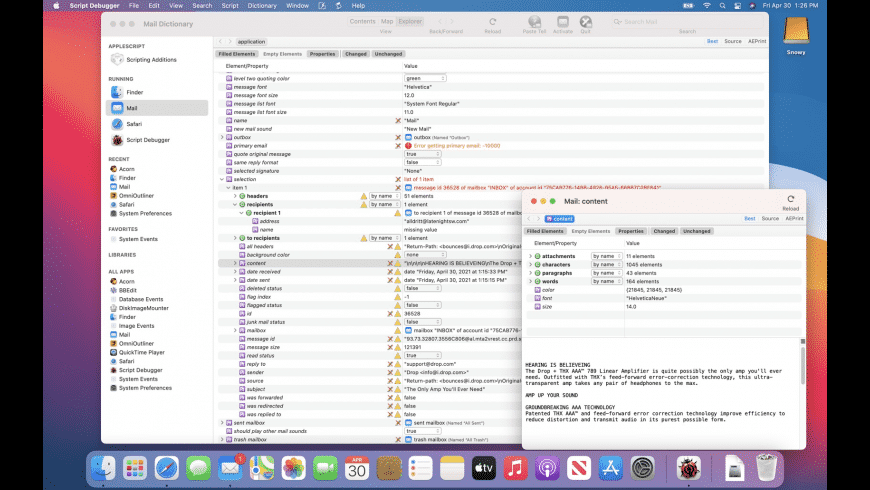This screenshot has height=490, width=870.
Task: Expand the outbox row
Action: tap(222, 137)
